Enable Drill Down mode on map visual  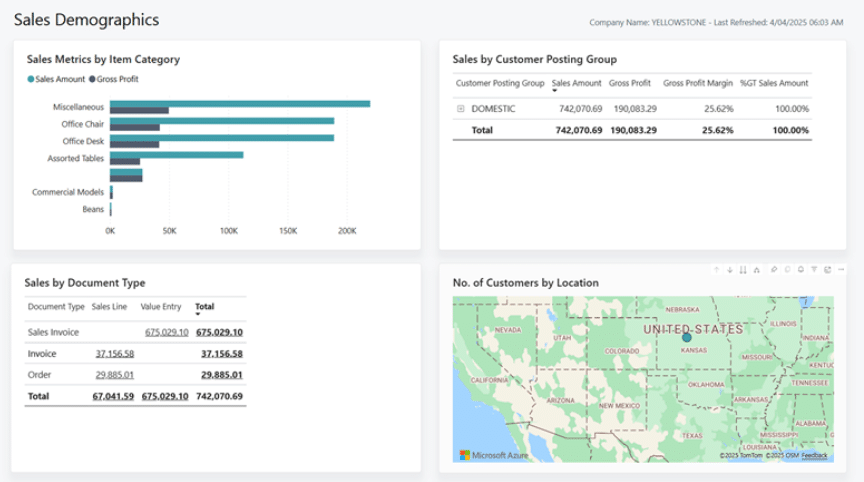(730, 270)
